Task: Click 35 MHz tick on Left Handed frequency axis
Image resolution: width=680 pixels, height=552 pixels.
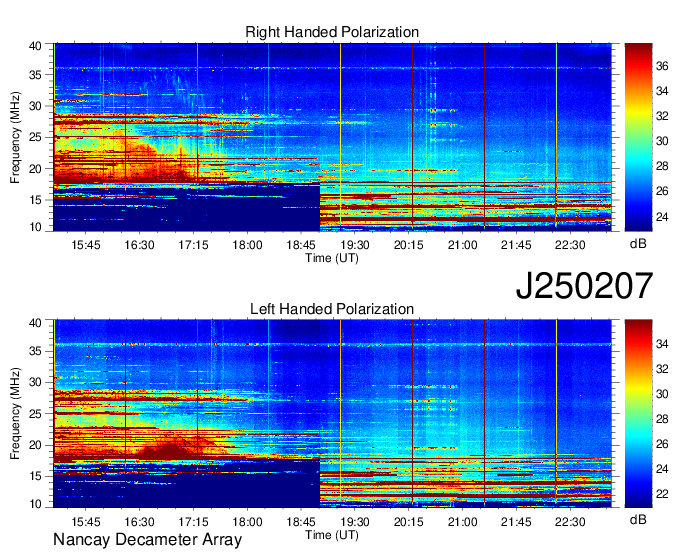Action: pos(35,351)
